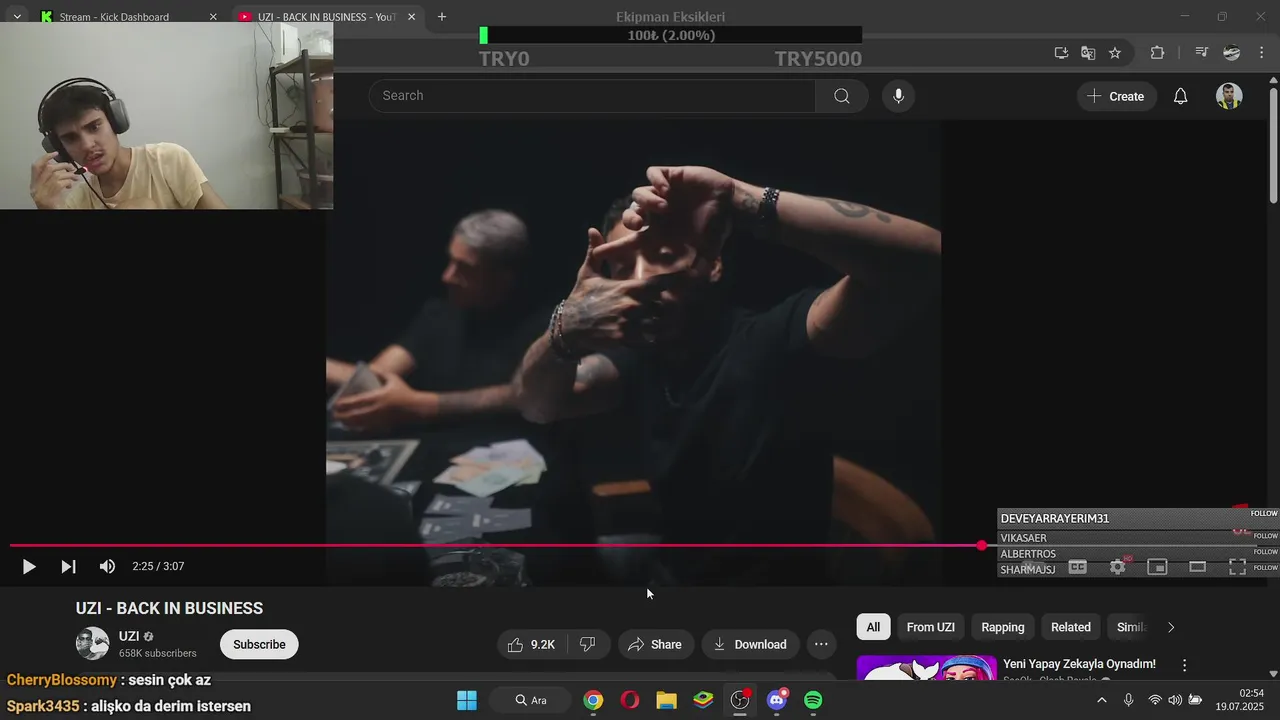The width and height of the screenshot is (1280, 720).
Task: Share the BACK IN BUSINESS video
Action: pyautogui.click(x=655, y=645)
